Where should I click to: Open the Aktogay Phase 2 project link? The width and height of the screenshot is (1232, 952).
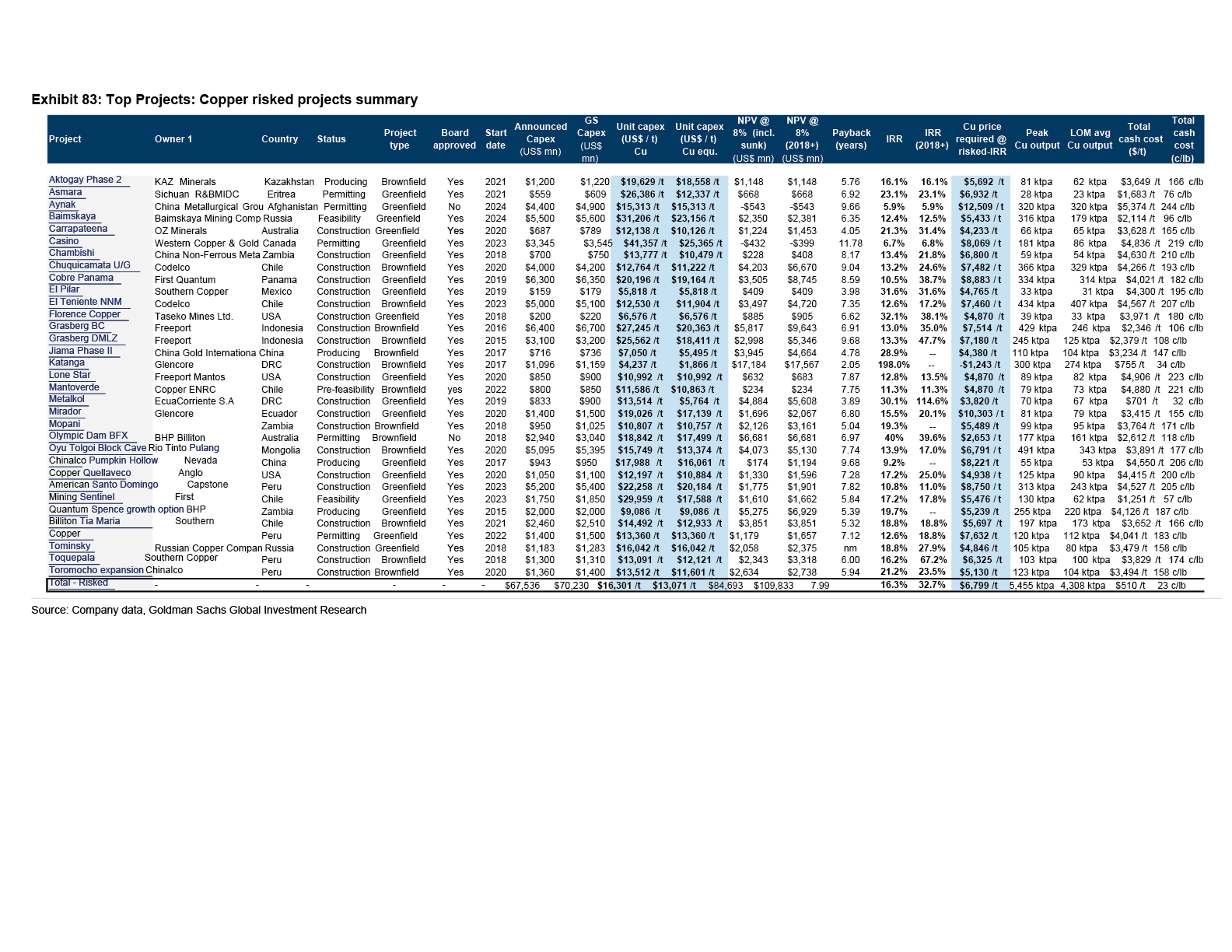[x=86, y=180]
